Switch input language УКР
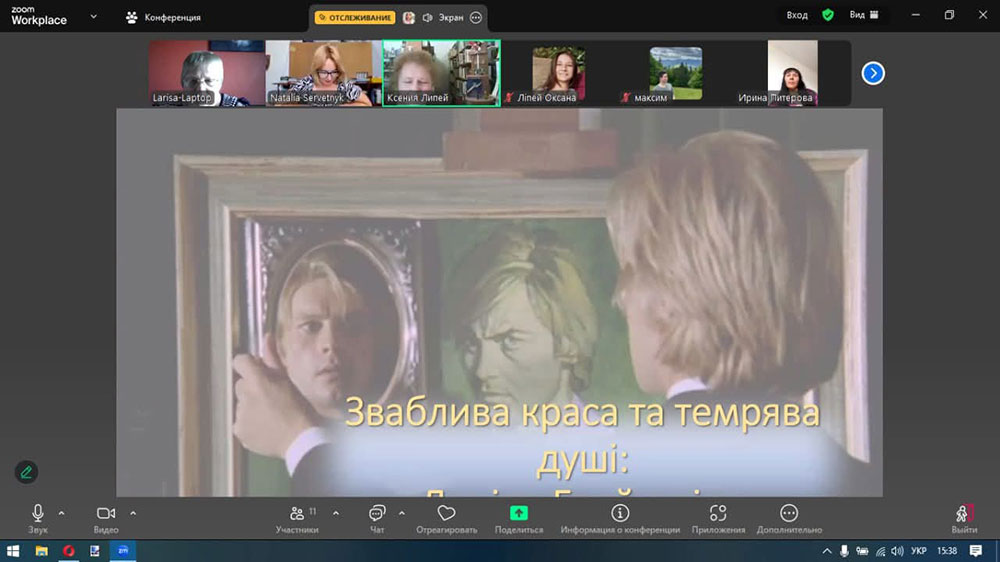Screen dimensions: 1000x562 pos(918,551)
